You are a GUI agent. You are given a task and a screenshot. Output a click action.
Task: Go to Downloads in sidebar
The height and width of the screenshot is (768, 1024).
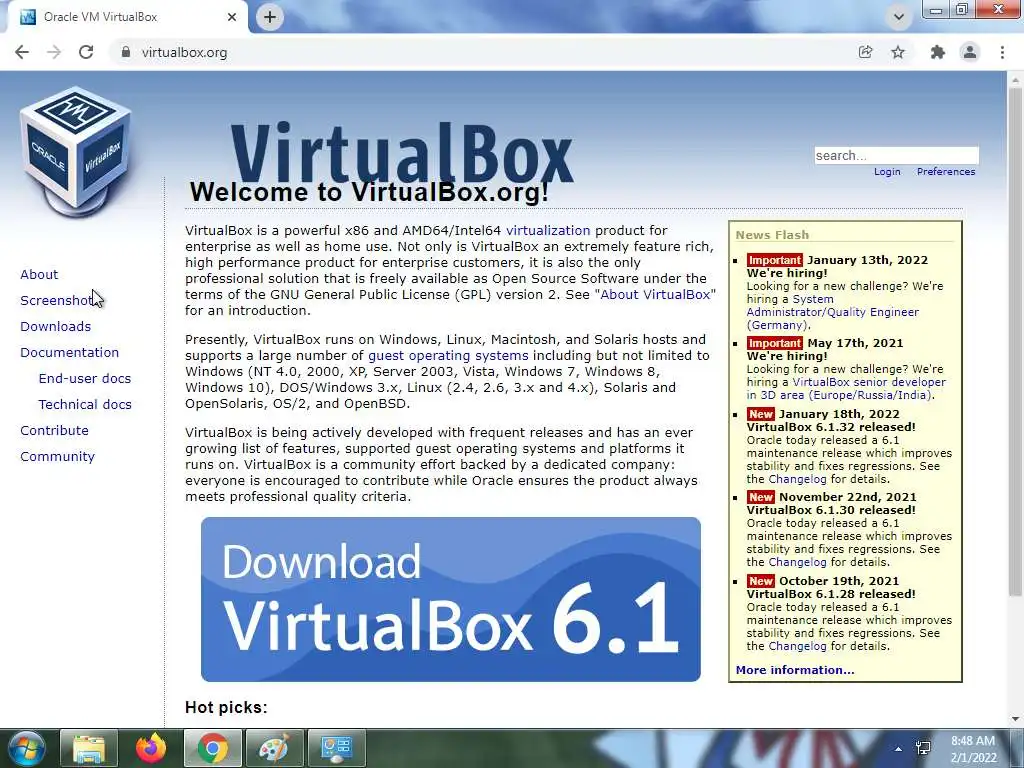coord(56,327)
